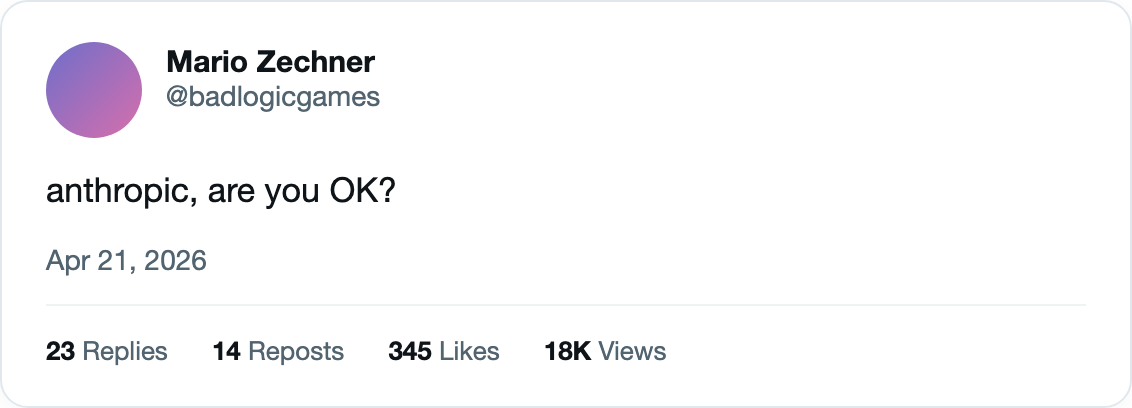The height and width of the screenshot is (408, 1132).
Task: Click the "Views" label text
Action: [x=633, y=351]
